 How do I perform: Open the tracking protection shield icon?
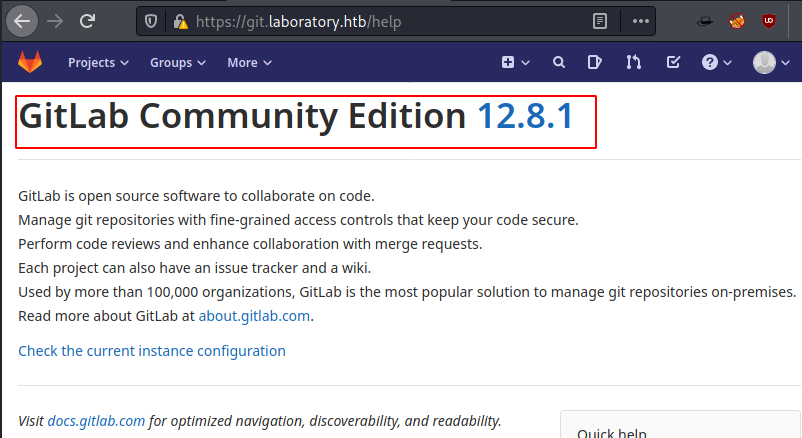point(151,21)
